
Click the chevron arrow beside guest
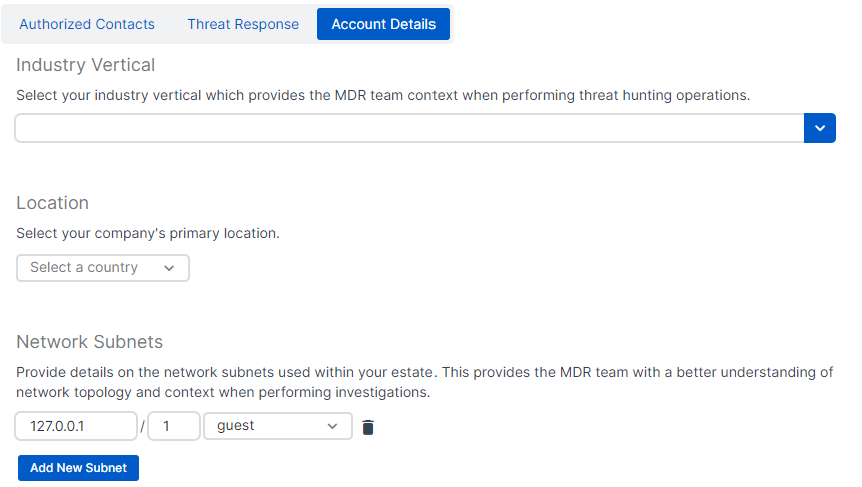point(333,426)
